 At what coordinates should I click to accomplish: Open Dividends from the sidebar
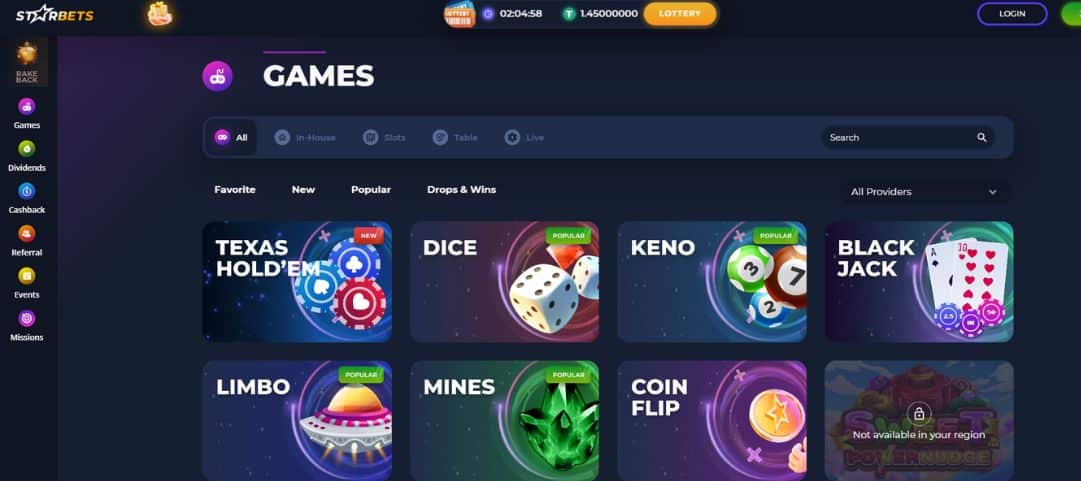[x=27, y=156]
